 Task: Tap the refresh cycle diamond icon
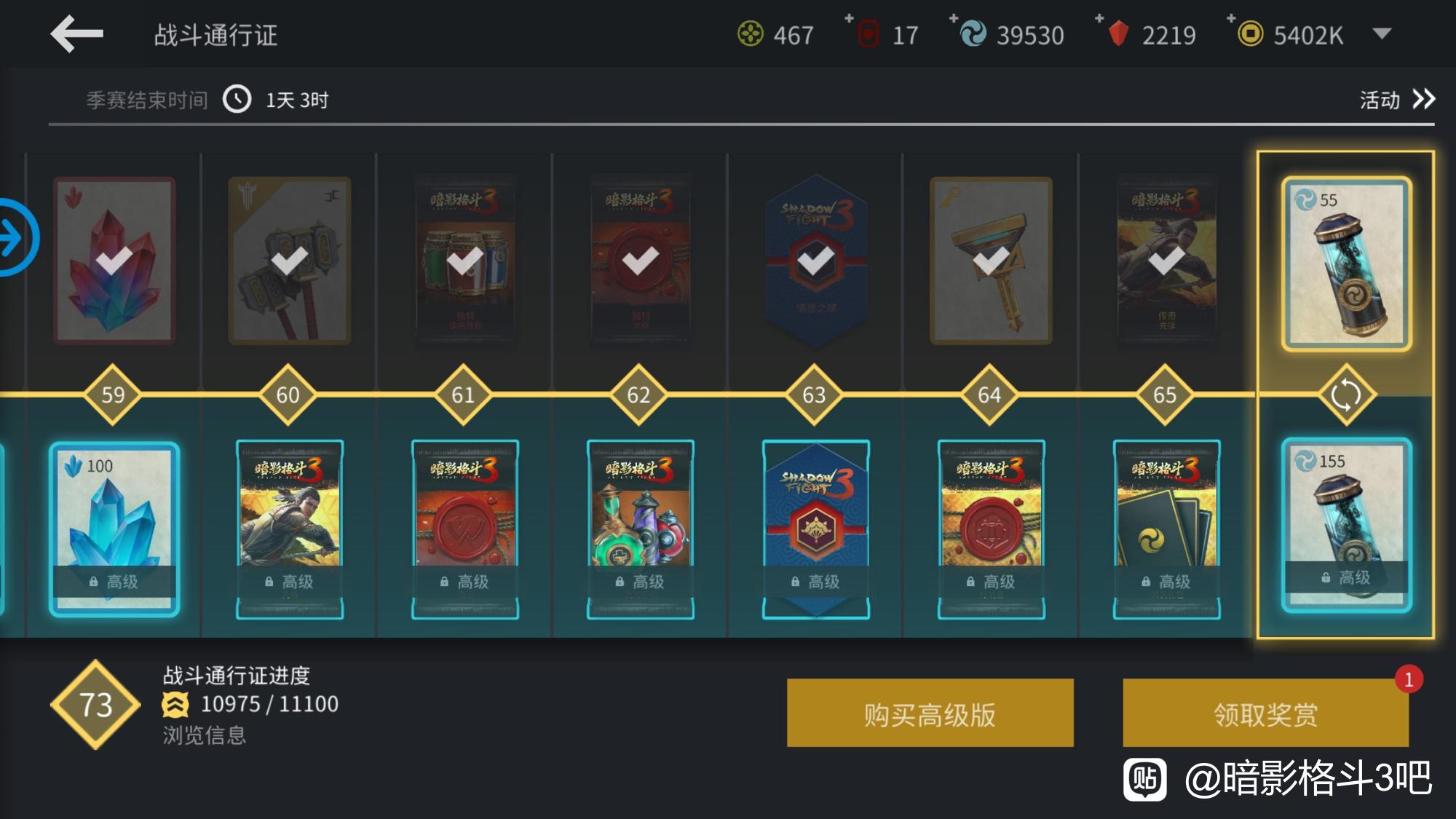click(x=1345, y=395)
